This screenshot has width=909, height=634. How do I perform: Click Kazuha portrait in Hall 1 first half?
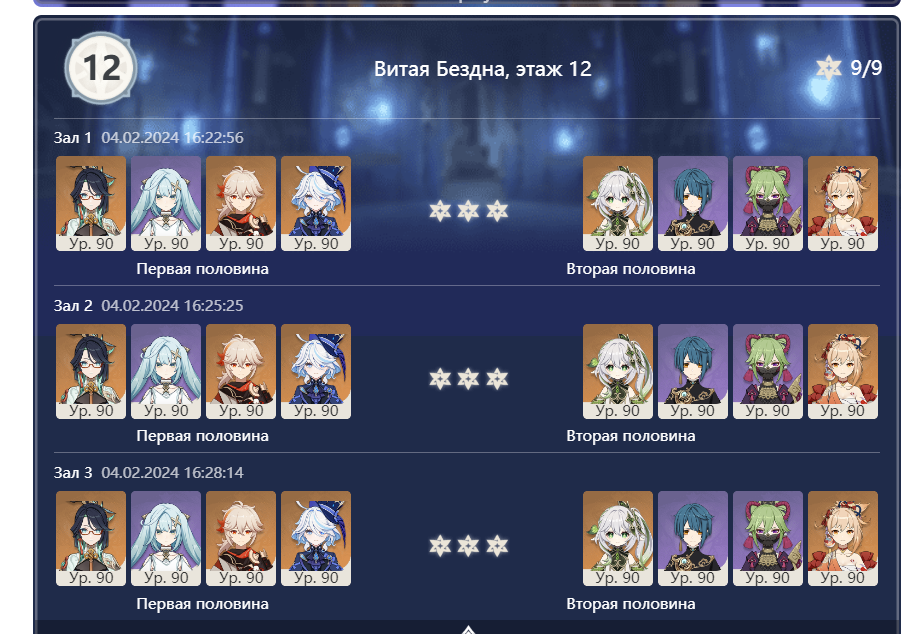(241, 203)
